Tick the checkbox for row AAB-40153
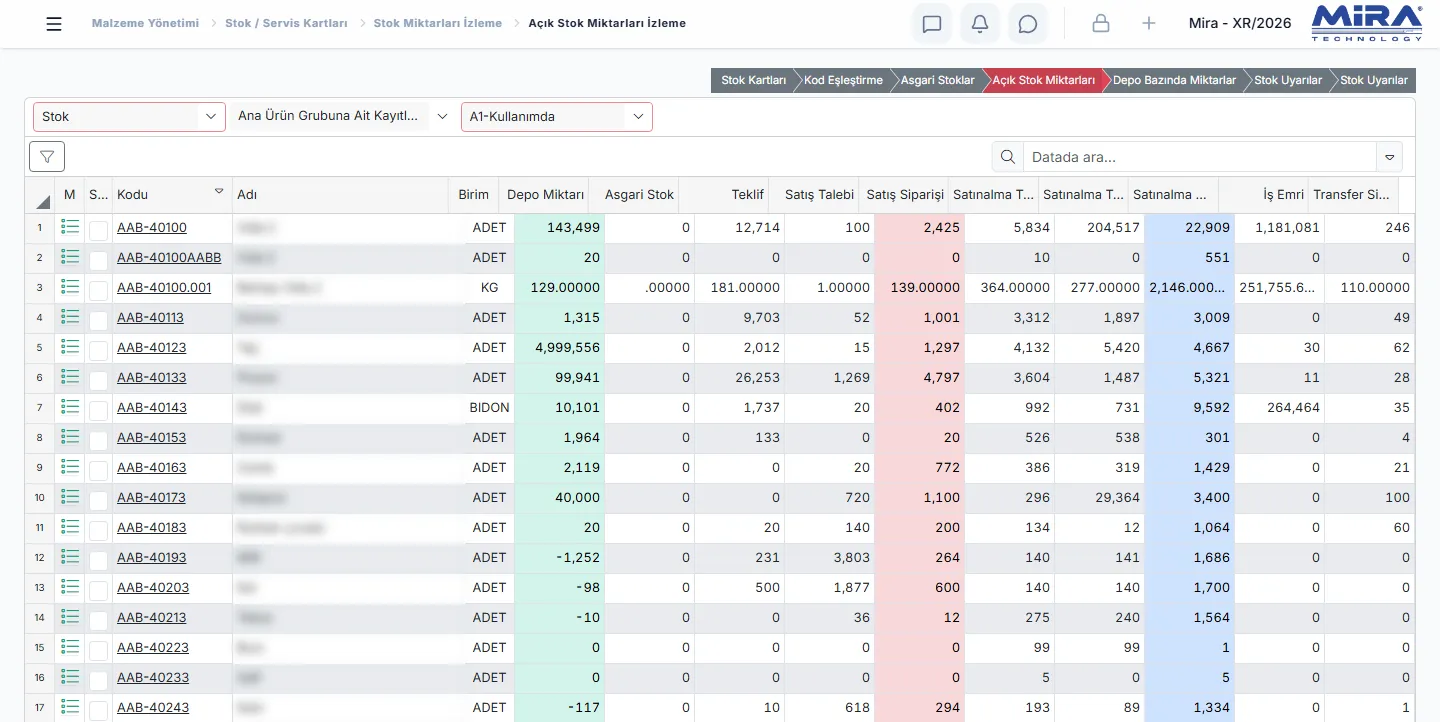1440x722 pixels. [x=98, y=441]
